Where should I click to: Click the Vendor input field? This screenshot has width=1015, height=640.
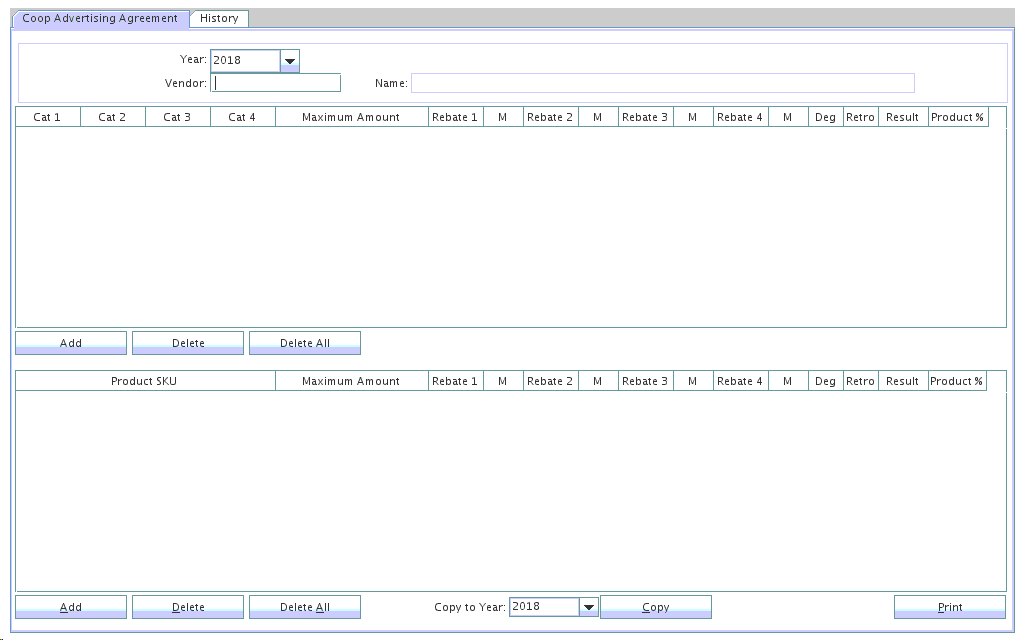[276, 83]
